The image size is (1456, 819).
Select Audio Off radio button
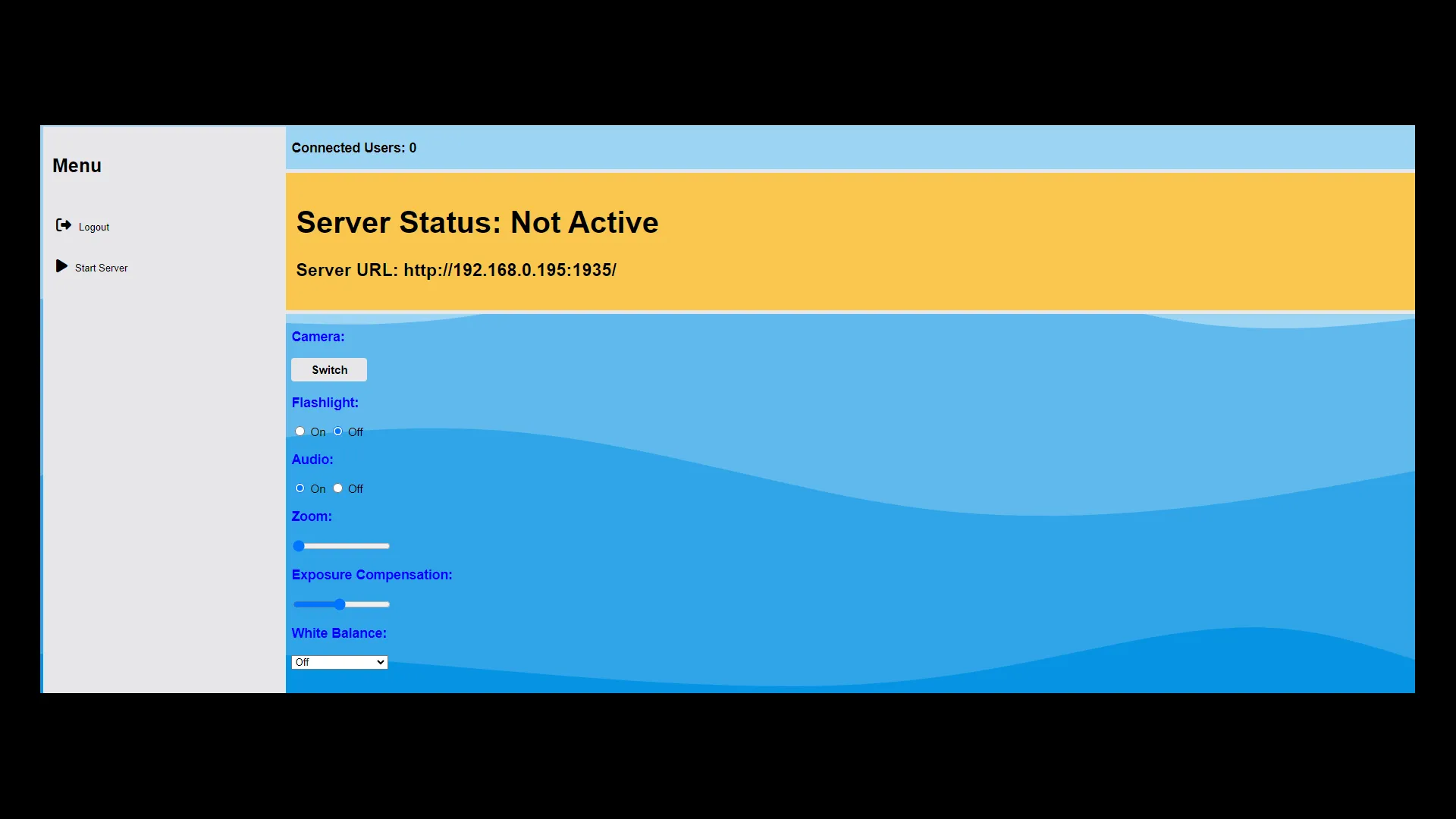[x=337, y=488]
